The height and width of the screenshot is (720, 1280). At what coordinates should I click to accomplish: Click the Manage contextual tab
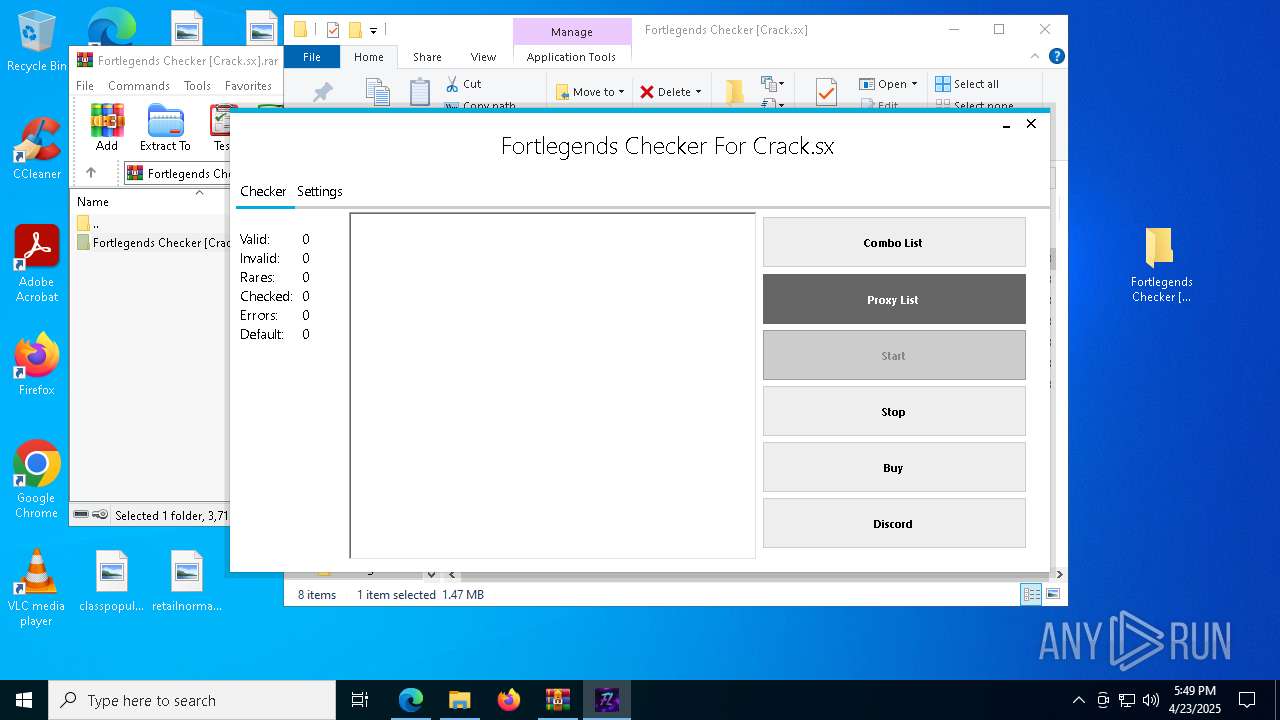tap(572, 32)
